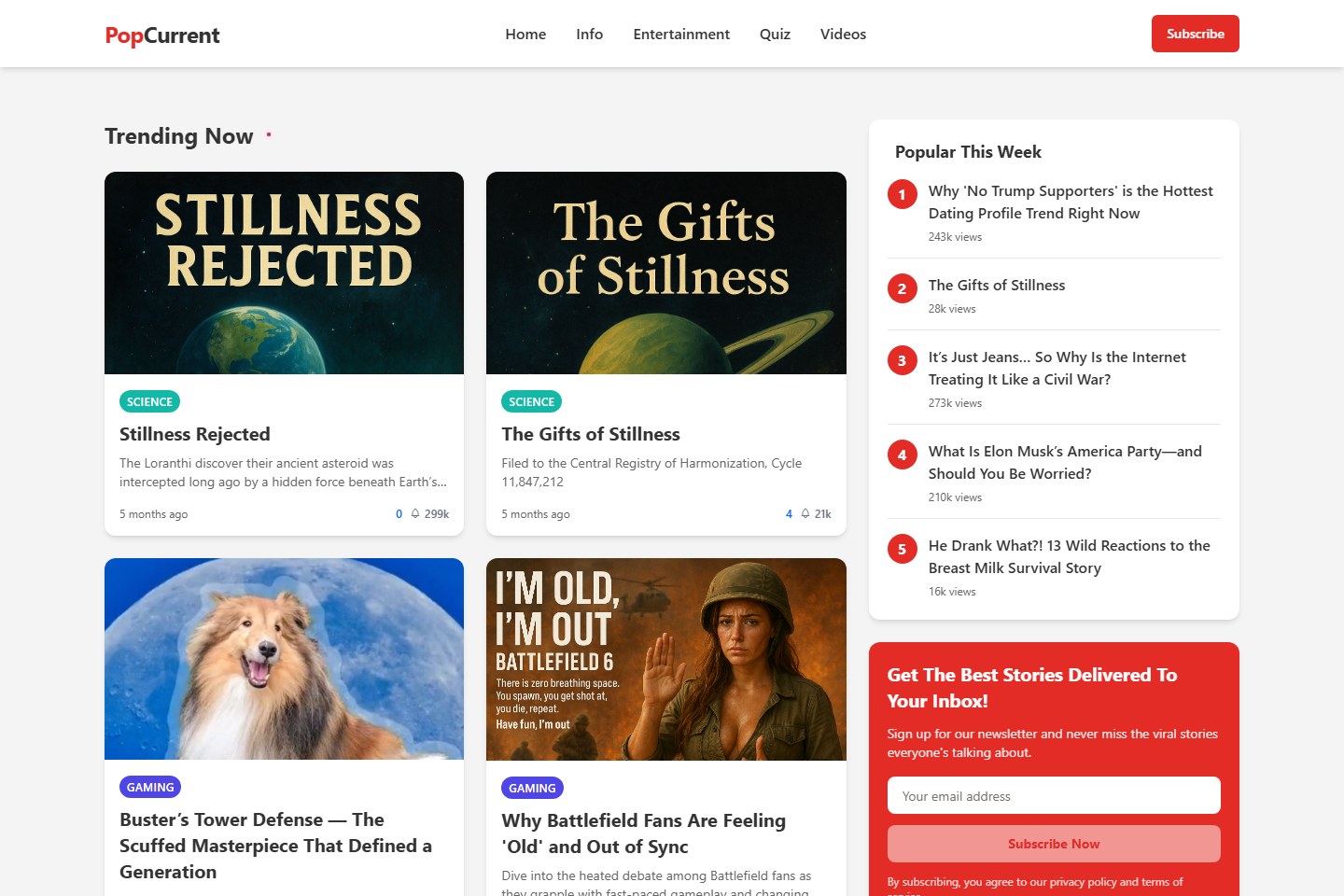The height and width of the screenshot is (896, 1344).
Task: Click the comment count 0 on Stillness Rejected
Action: (x=399, y=514)
